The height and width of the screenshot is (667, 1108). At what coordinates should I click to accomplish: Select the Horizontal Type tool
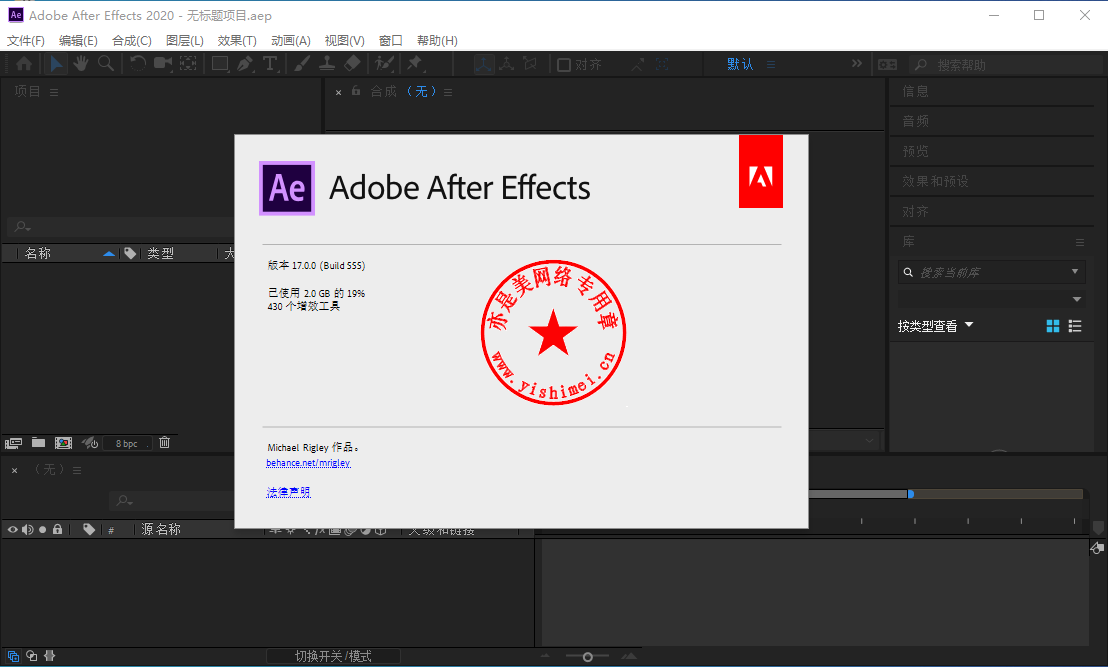point(270,64)
